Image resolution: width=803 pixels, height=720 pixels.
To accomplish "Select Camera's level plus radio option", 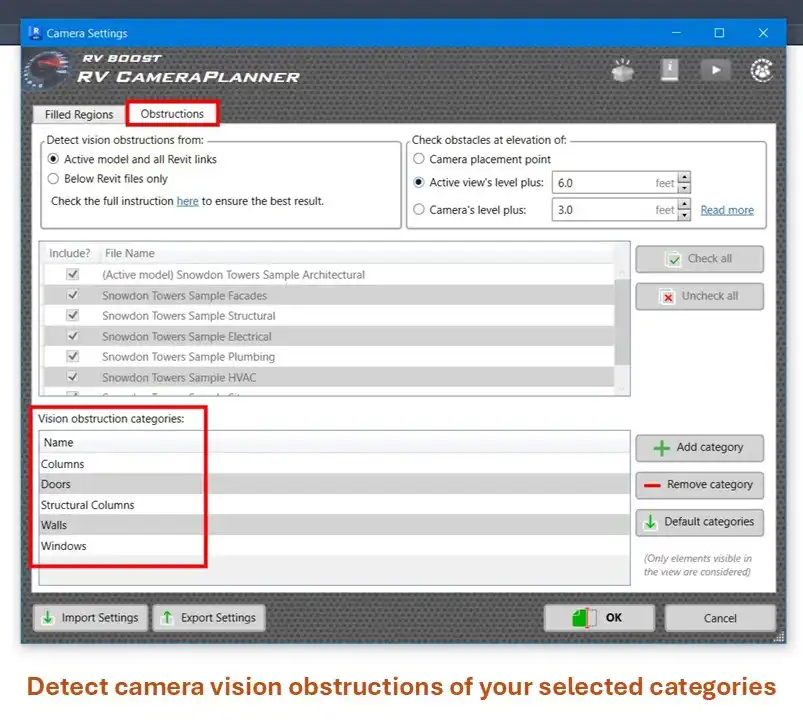I will click(x=420, y=210).
